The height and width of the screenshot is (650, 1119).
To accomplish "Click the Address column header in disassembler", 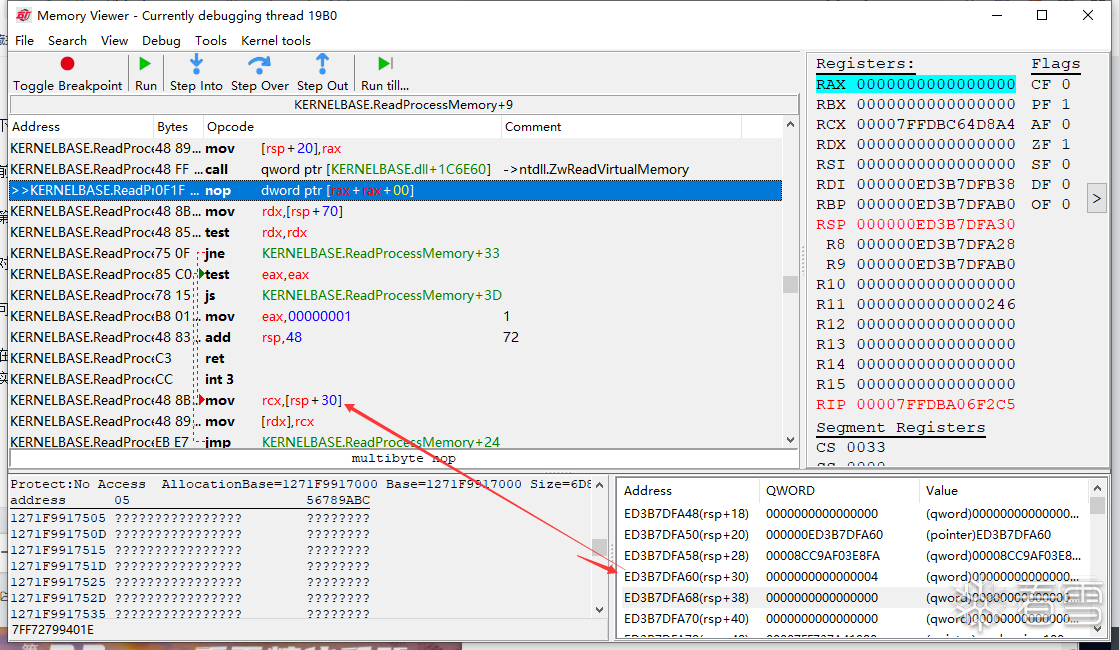I will [x=81, y=126].
